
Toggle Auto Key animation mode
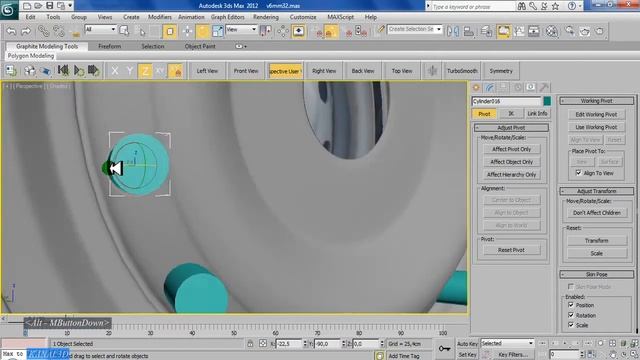[x=467, y=343]
